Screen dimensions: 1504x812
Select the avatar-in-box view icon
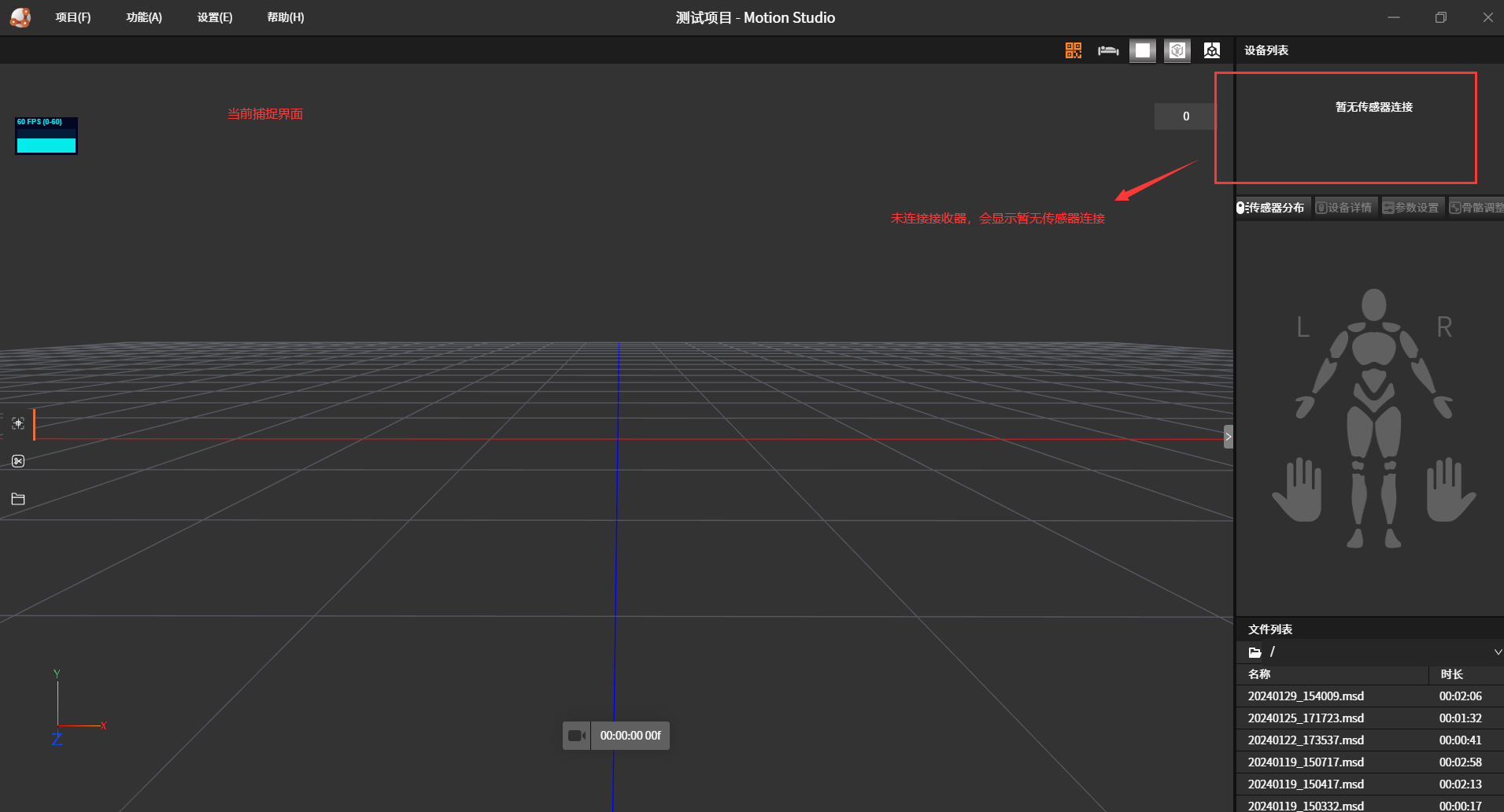(1177, 50)
